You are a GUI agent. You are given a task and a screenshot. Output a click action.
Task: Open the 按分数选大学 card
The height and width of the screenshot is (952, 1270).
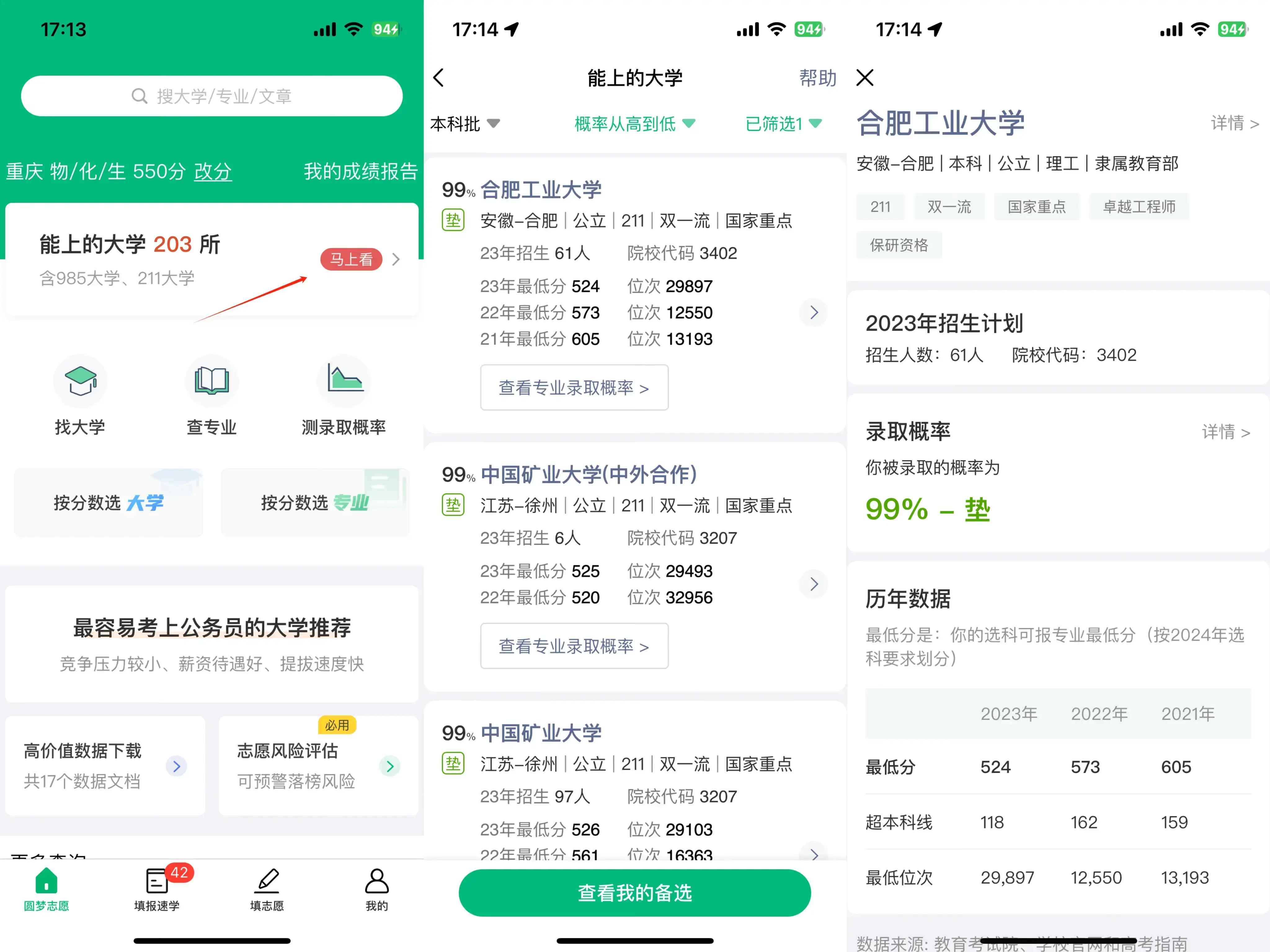(109, 503)
